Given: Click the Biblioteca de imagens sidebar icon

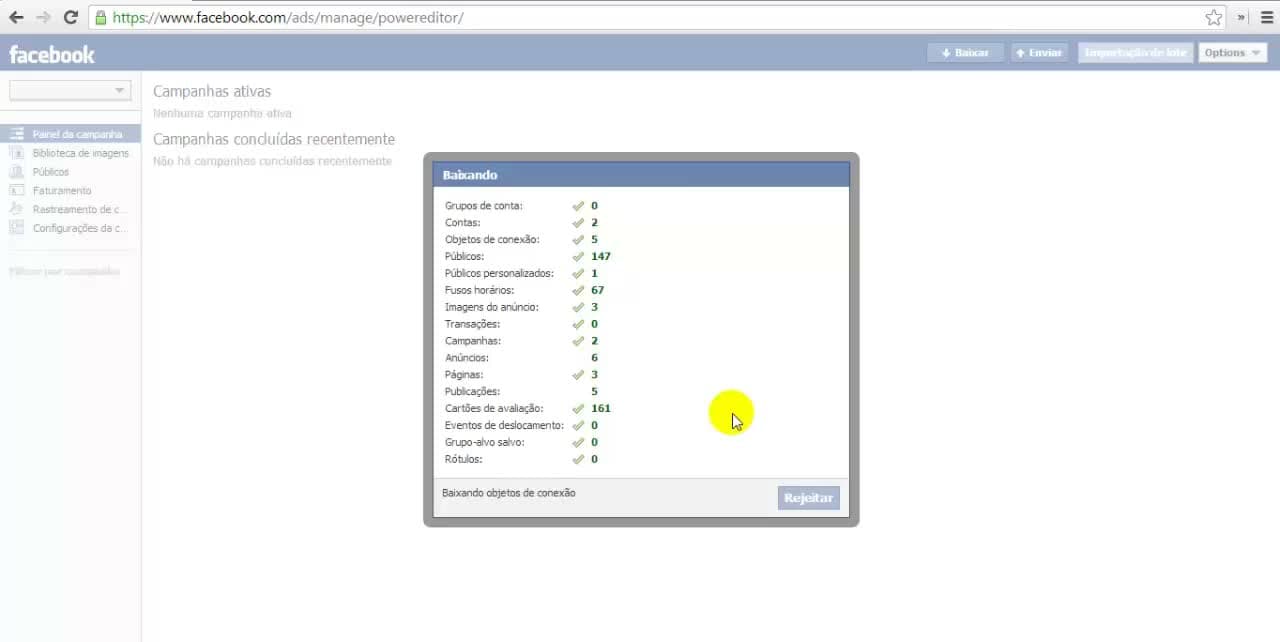Looking at the screenshot, I should (x=16, y=153).
